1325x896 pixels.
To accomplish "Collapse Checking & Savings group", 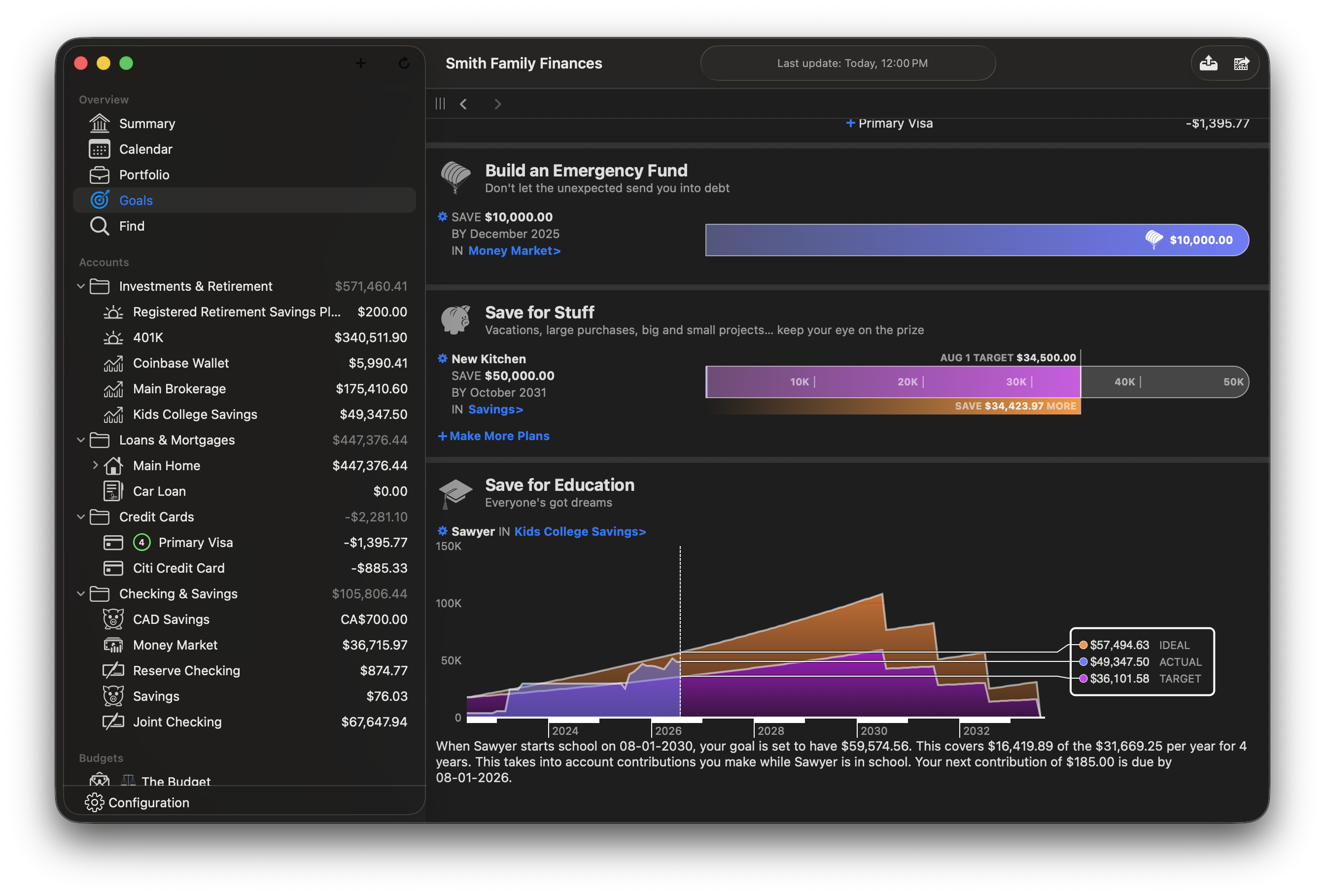I will [x=80, y=593].
